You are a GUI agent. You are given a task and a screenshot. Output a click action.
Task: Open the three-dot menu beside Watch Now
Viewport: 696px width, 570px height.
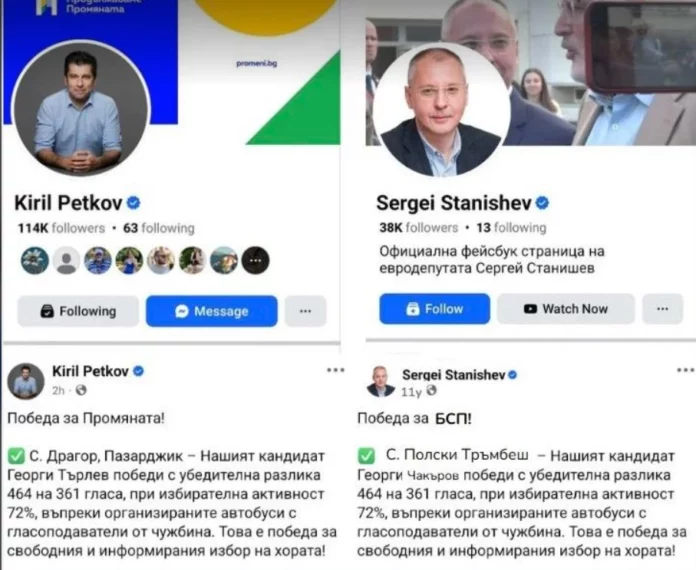tap(662, 309)
